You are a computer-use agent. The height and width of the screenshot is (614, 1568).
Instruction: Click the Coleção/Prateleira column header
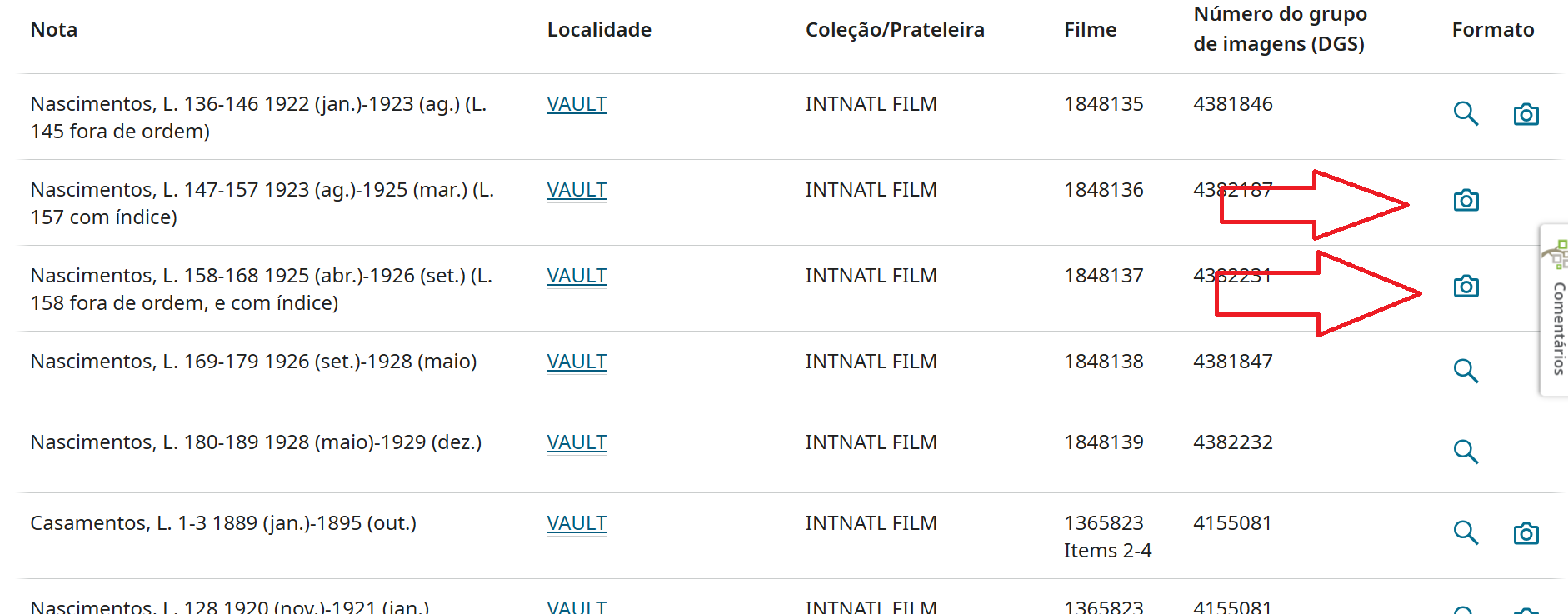[x=895, y=30]
